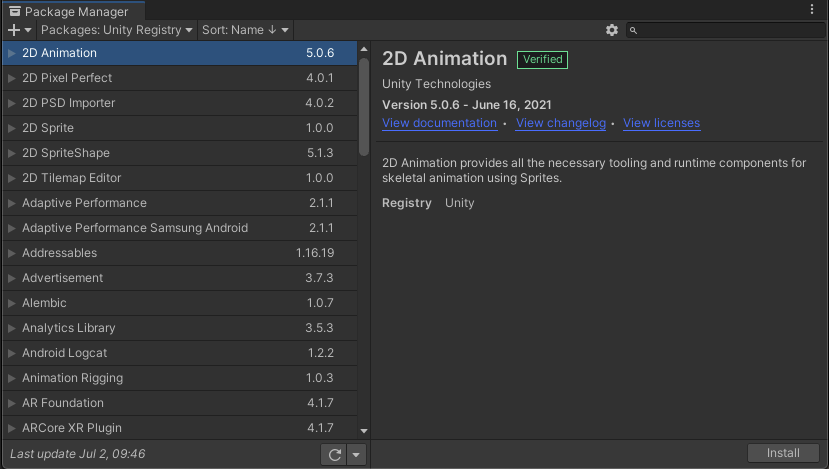Open the View licenses link
The width and height of the screenshot is (829, 469).
(x=661, y=123)
